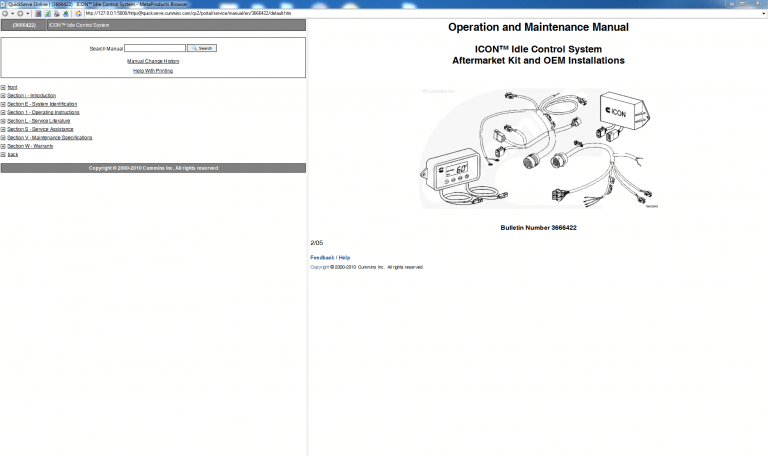The height and width of the screenshot is (456, 768).
Task: Open the Manual Change History link
Action: pyautogui.click(x=153, y=61)
